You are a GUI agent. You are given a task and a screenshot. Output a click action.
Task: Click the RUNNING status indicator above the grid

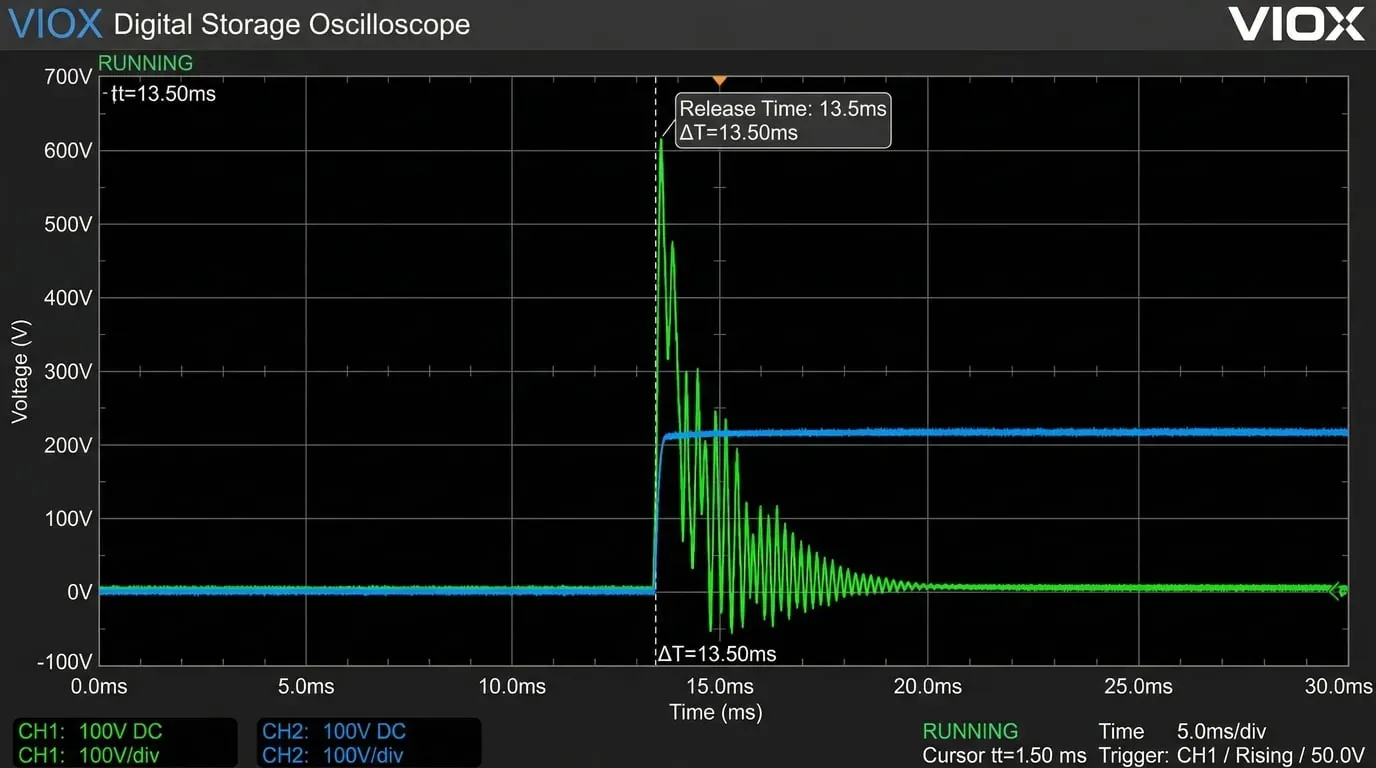pyautogui.click(x=145, y=62)
